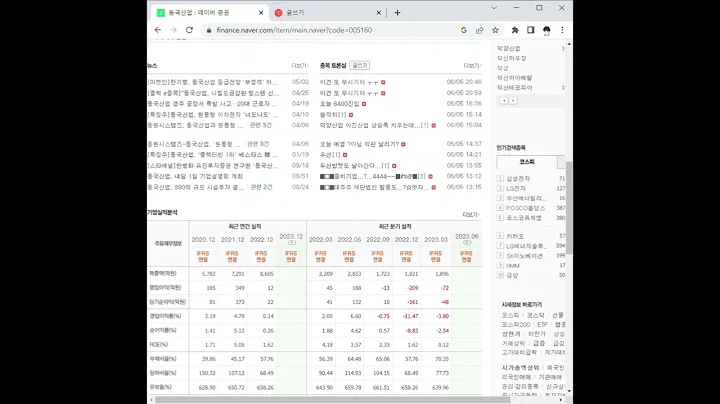Open the discussion post posted 06/05 20:46
720x404 pixels.
[349, 82]
